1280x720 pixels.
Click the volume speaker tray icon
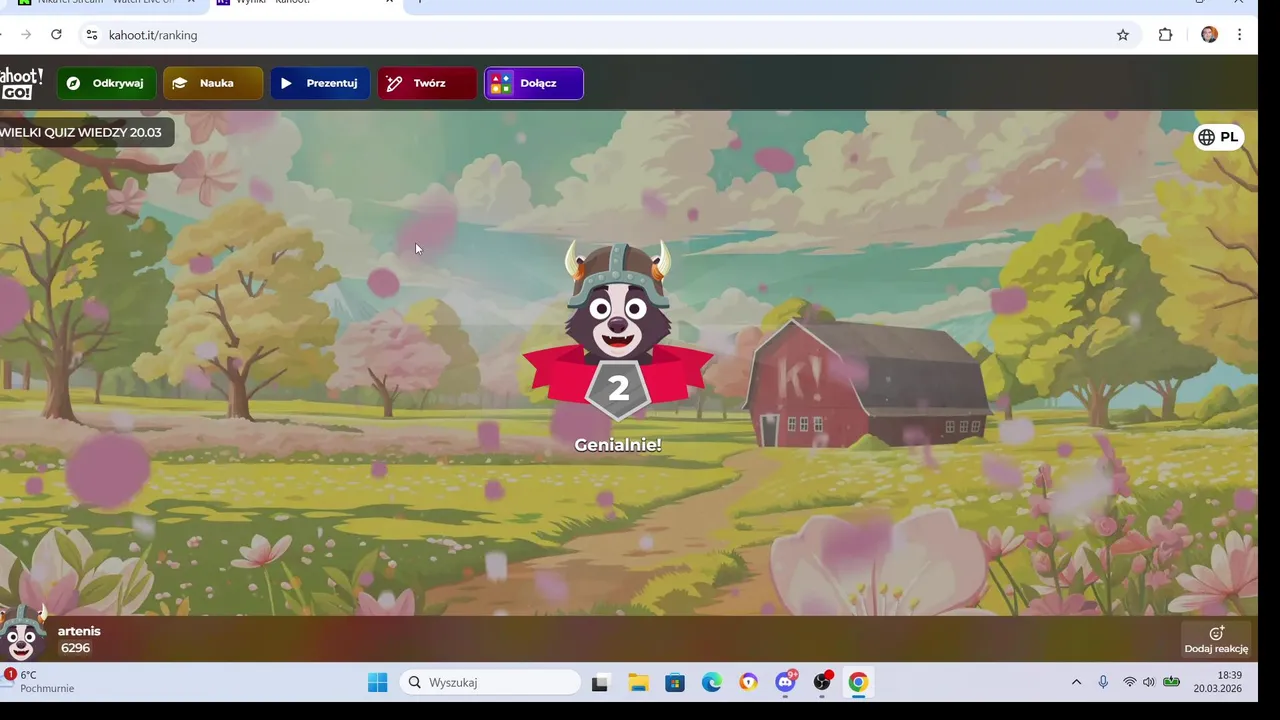pos(1149,682)
